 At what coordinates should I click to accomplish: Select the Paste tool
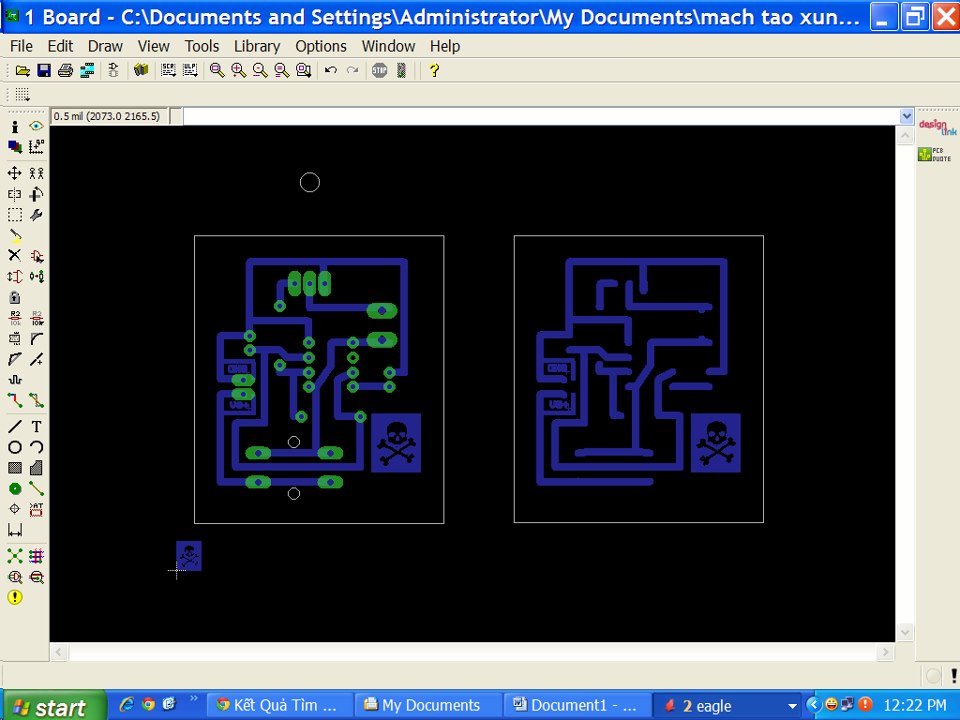pyautogui.click(x=15, y=236)
